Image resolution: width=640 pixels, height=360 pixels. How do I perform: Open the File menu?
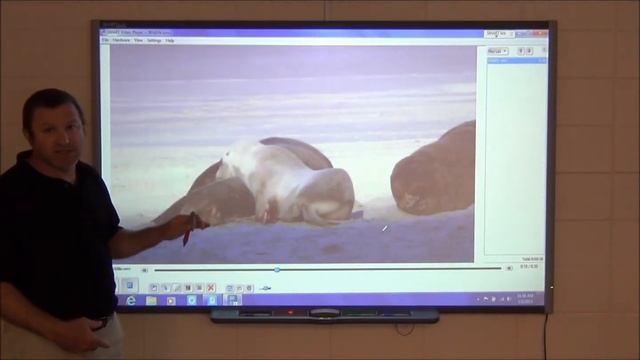105,40
